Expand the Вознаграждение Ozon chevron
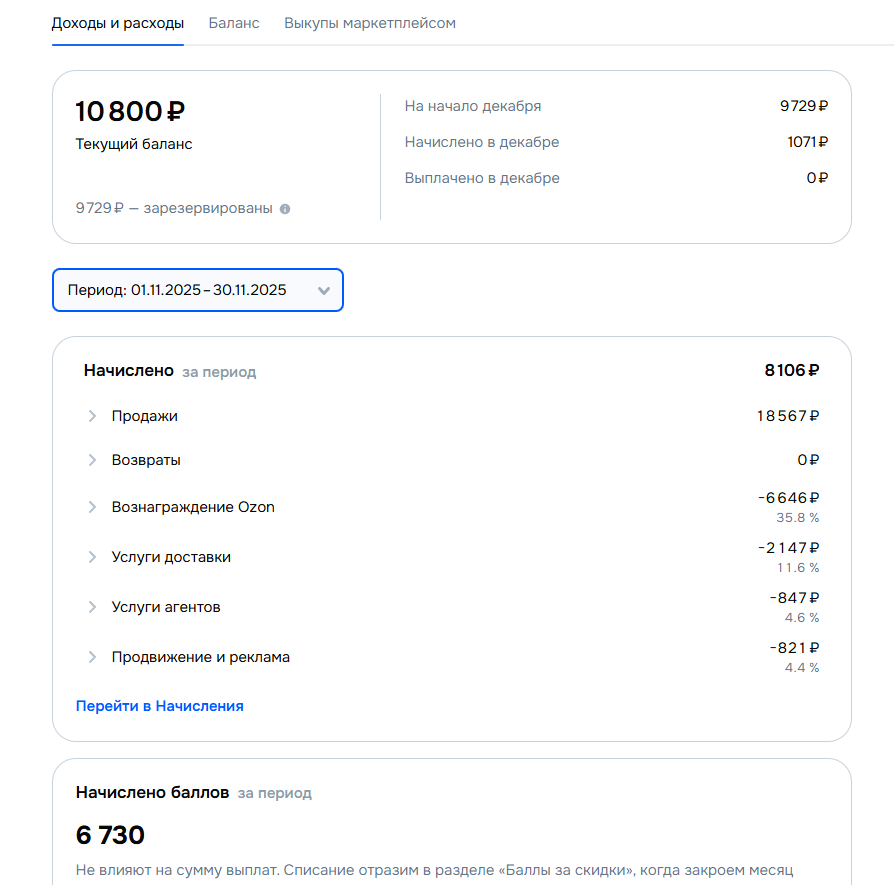The height and width of the screenshot is (885, 894). pos(92,507)
